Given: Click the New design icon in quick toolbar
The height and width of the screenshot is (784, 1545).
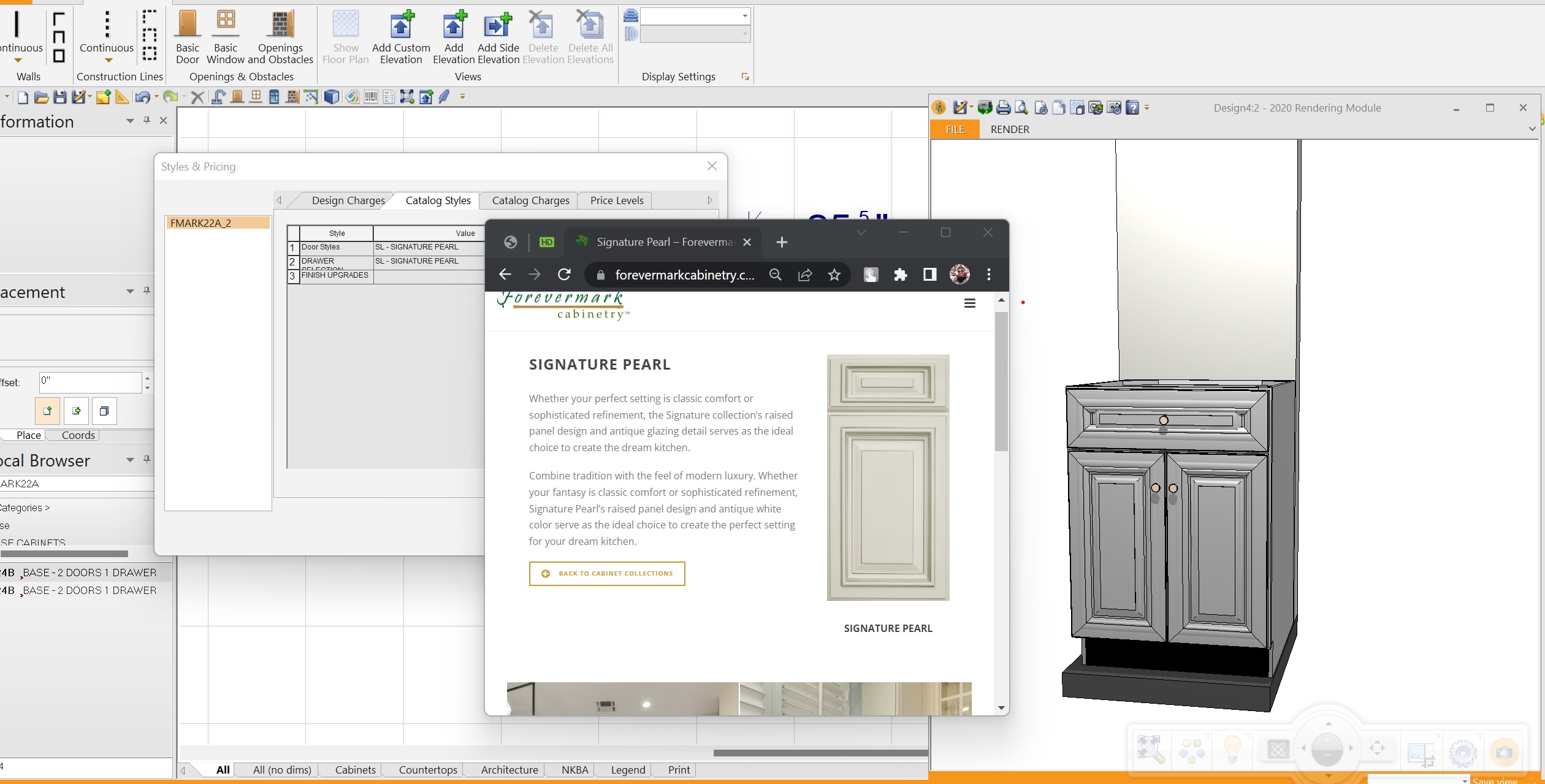Looking at the screenshot, I should tap(23, 97).
